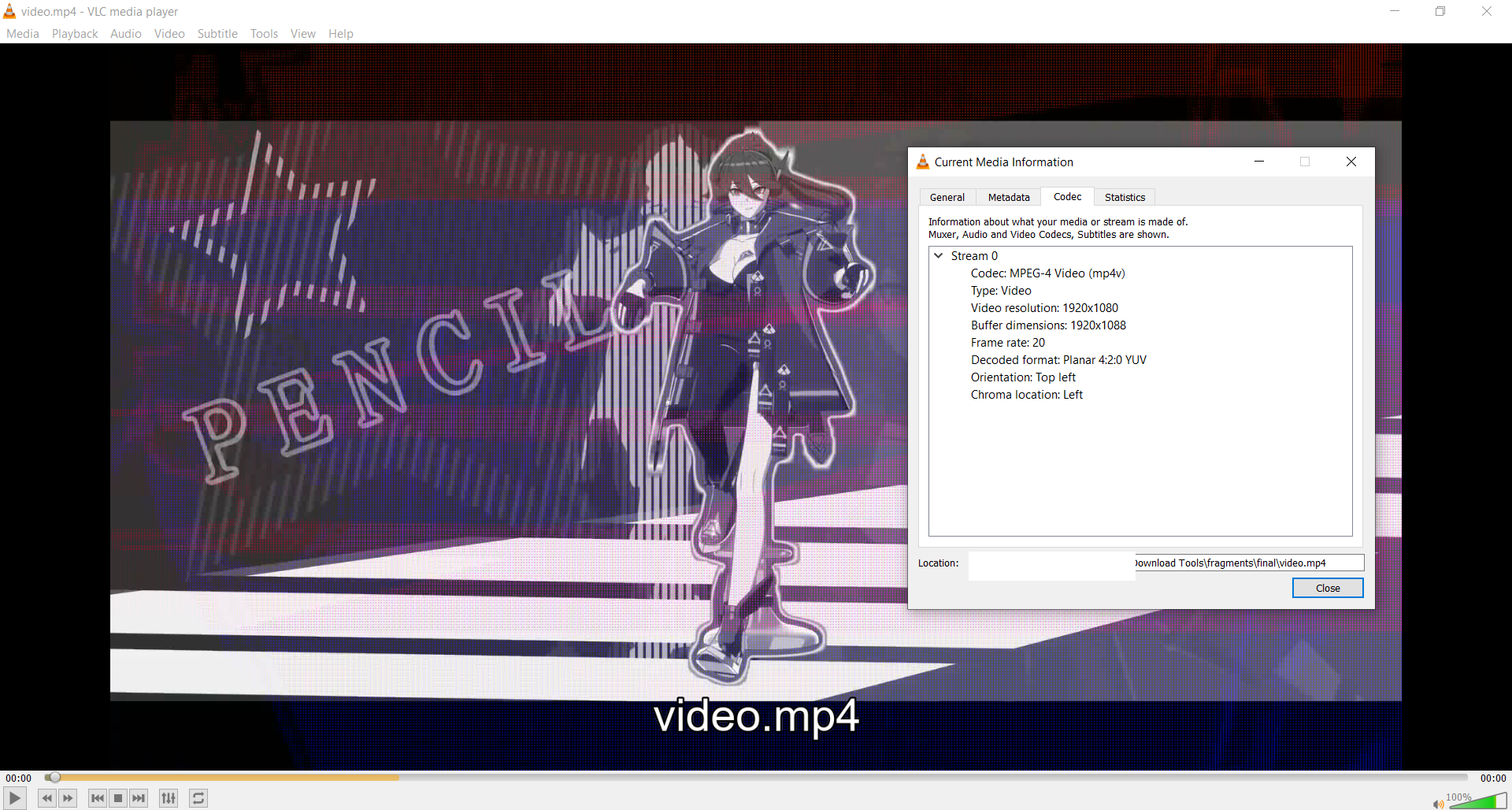Close the Current Media Information dialog with X
The width and height of the screenshot is (1512, 810).
1351,162
